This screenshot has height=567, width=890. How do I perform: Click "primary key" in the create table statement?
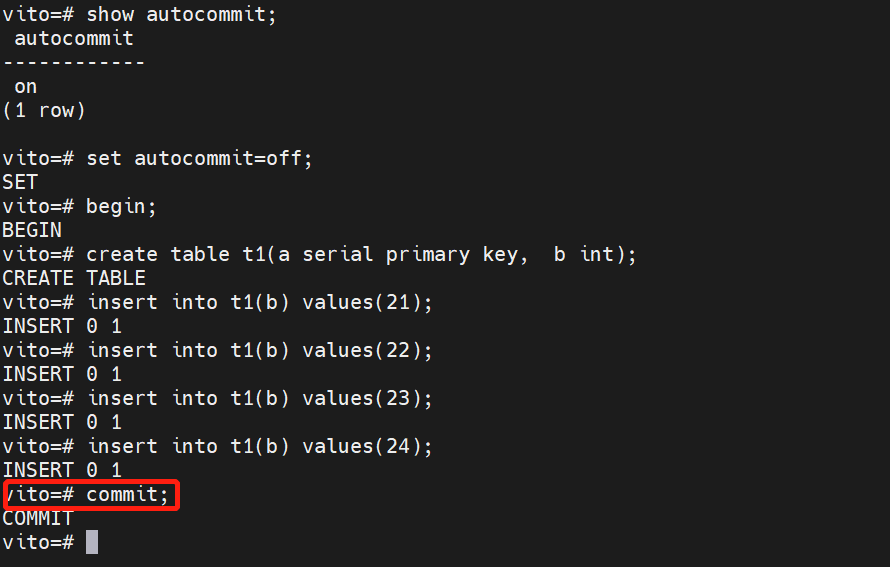click(x=456, y=254)
